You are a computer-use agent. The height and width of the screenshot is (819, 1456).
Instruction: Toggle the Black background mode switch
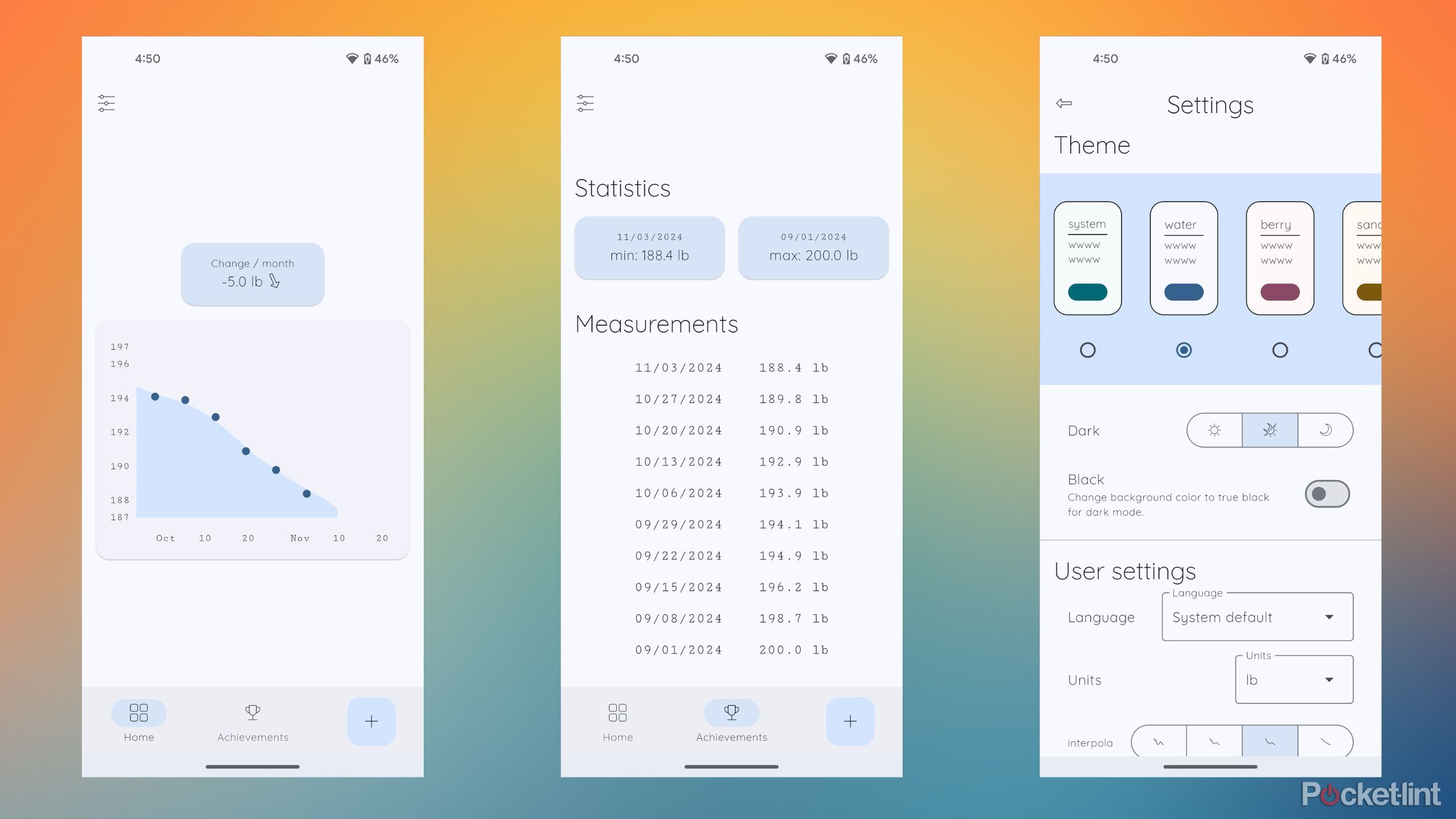tap(1327, 492)
